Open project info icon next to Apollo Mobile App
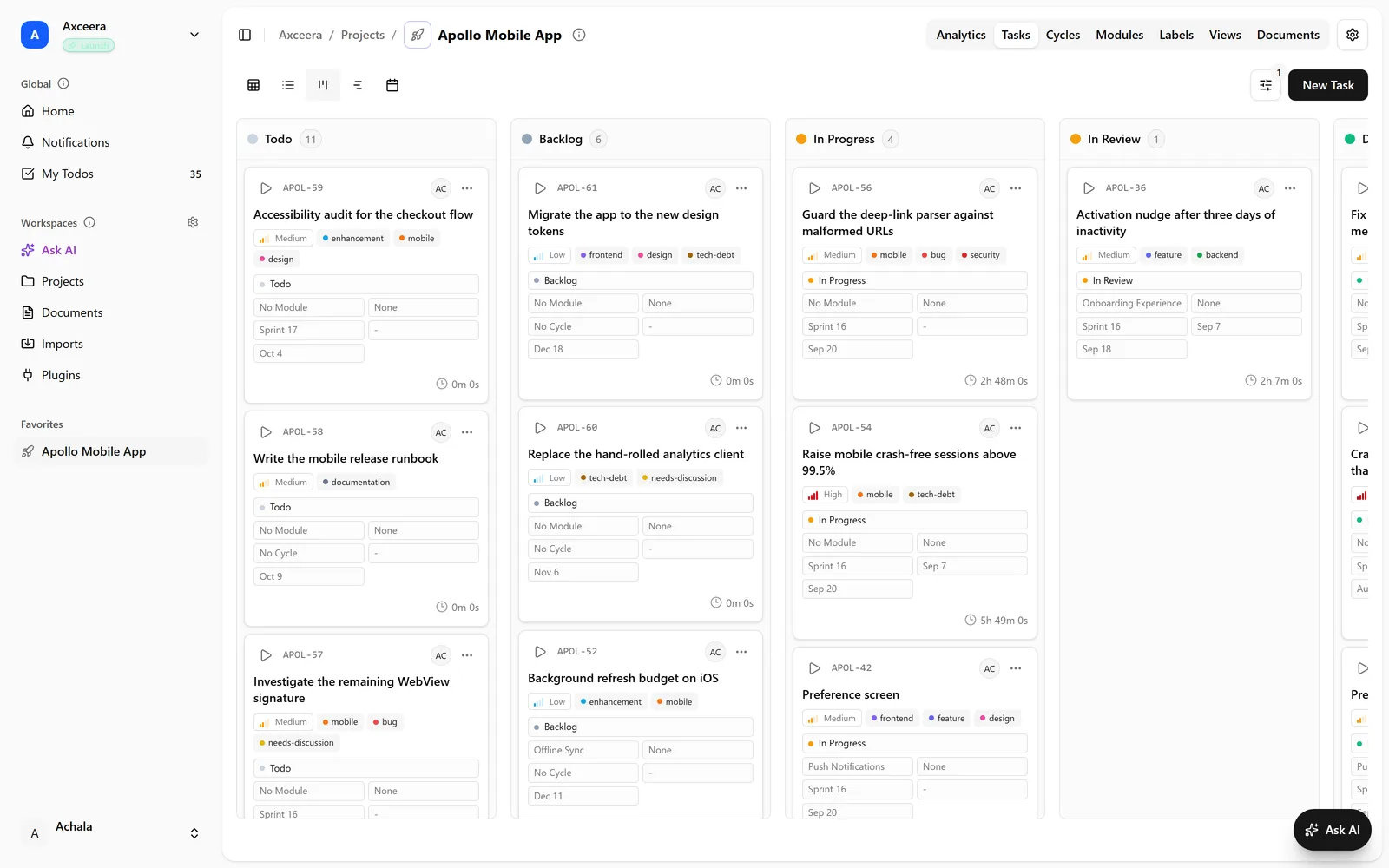 tap(579, 35)
